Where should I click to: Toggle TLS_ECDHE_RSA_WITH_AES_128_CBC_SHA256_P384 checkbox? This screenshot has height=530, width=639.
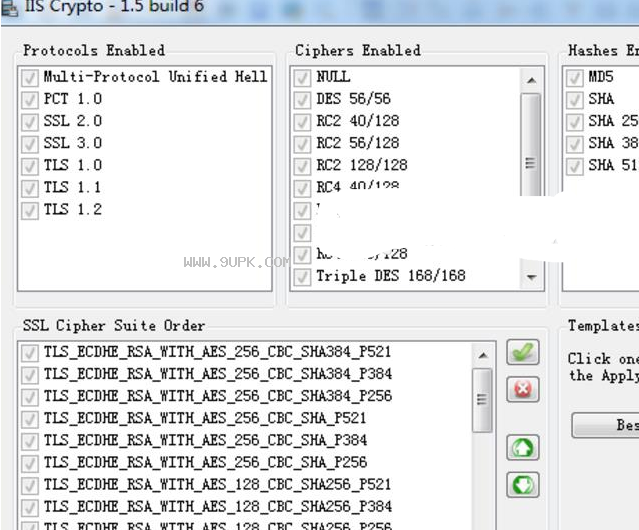pos(30,508)
